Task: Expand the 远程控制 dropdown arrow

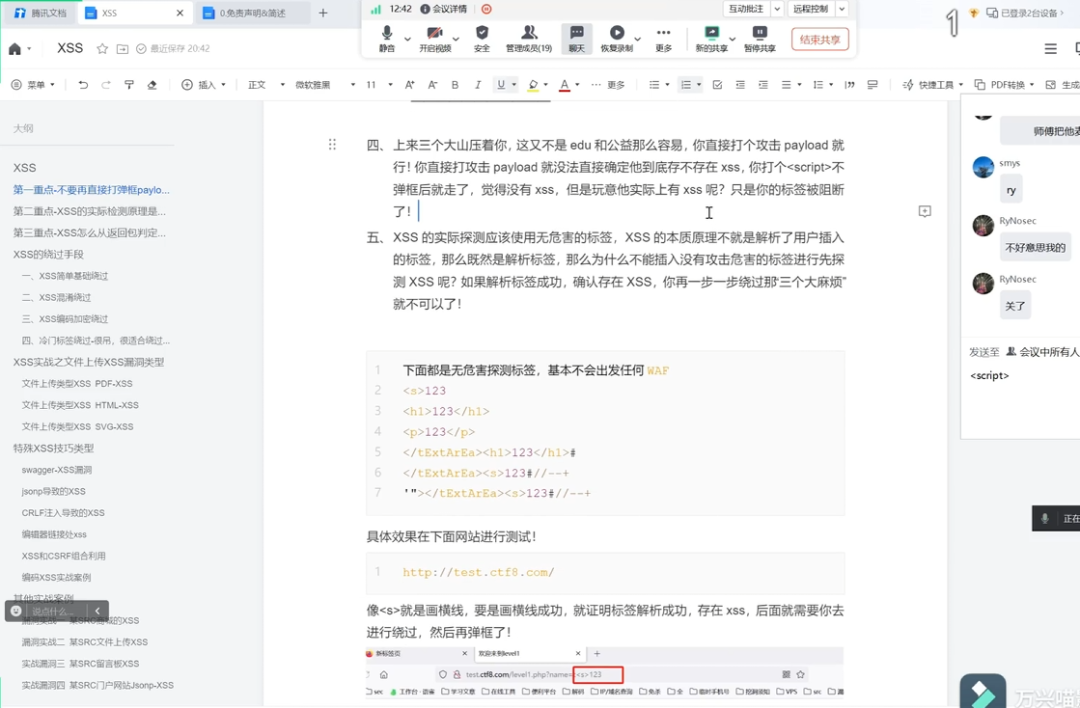Action: coord(842,9)
